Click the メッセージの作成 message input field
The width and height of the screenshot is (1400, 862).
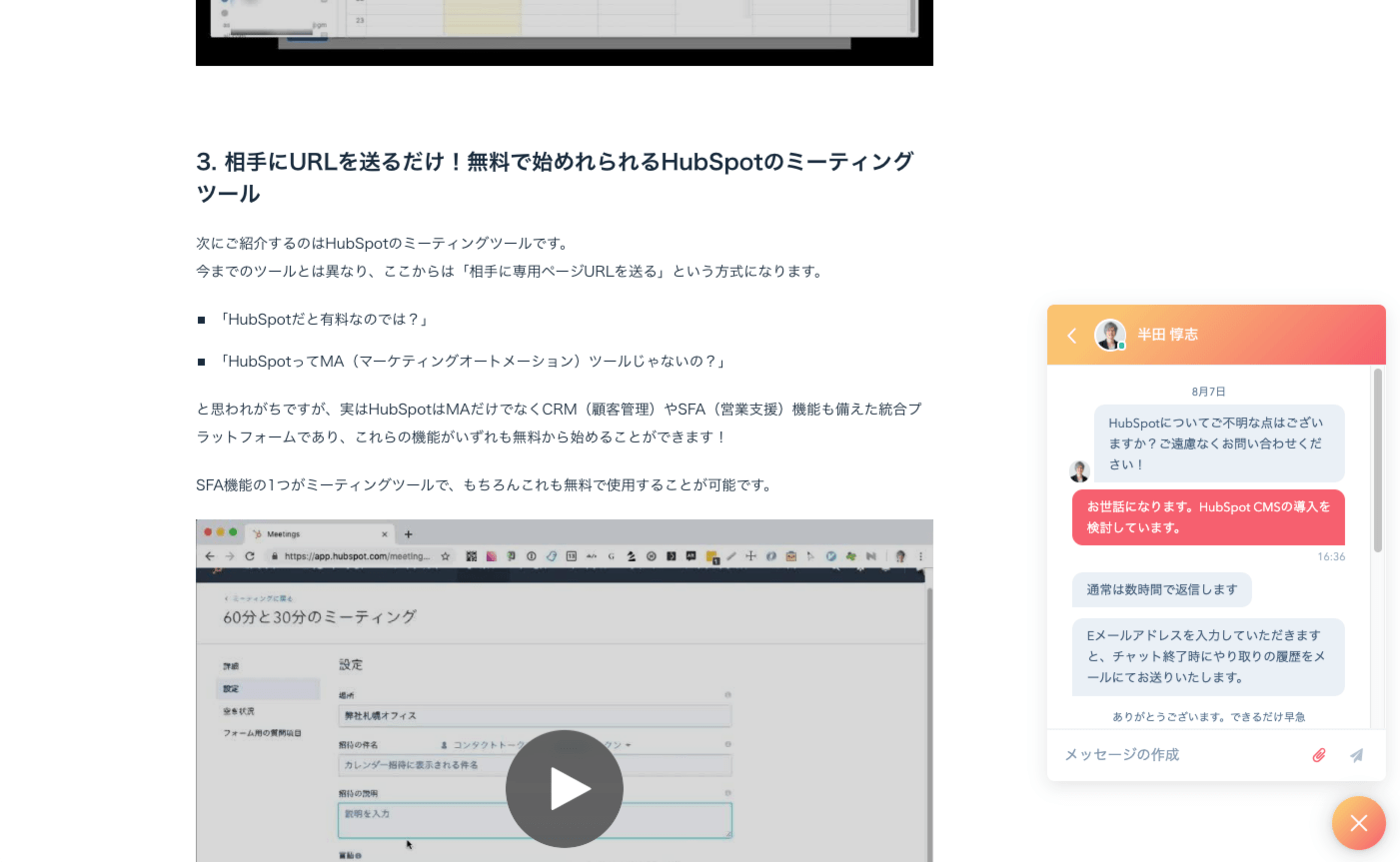click(1179, 755)
